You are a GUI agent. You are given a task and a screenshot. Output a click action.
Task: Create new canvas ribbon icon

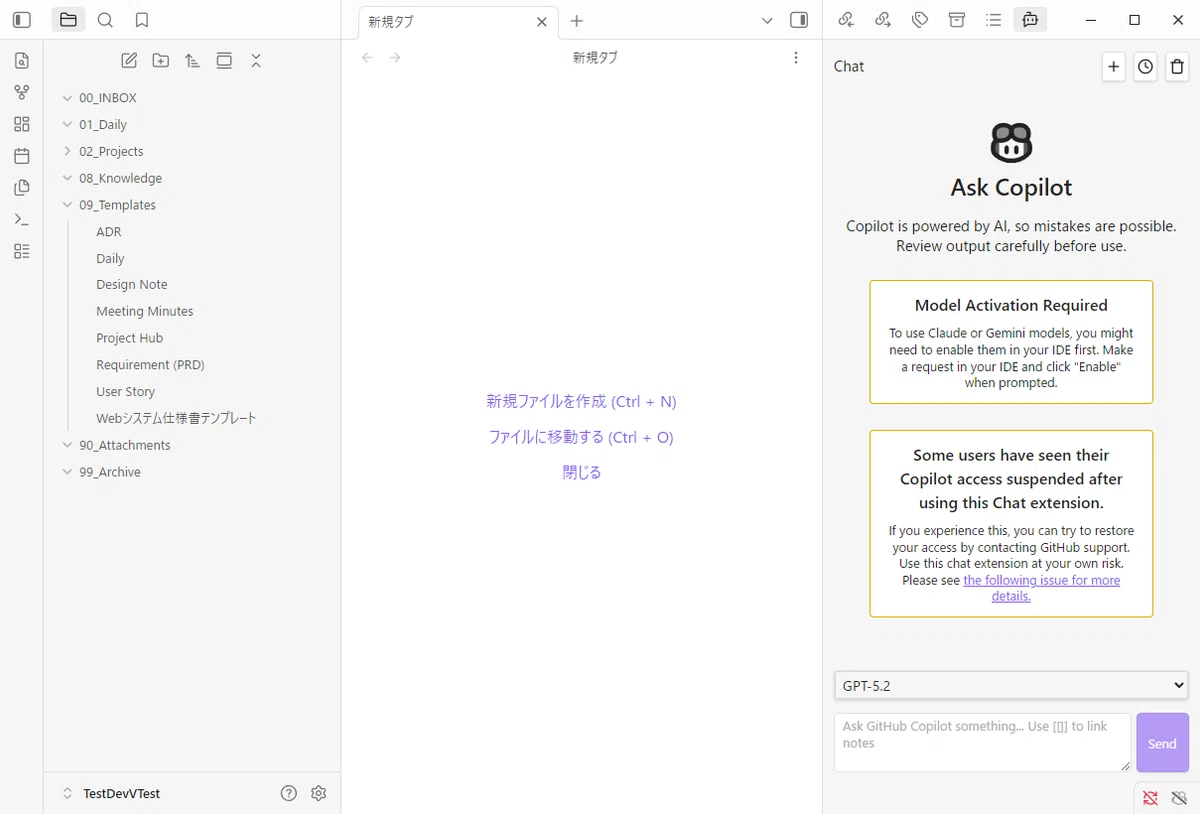pos(22,124)
